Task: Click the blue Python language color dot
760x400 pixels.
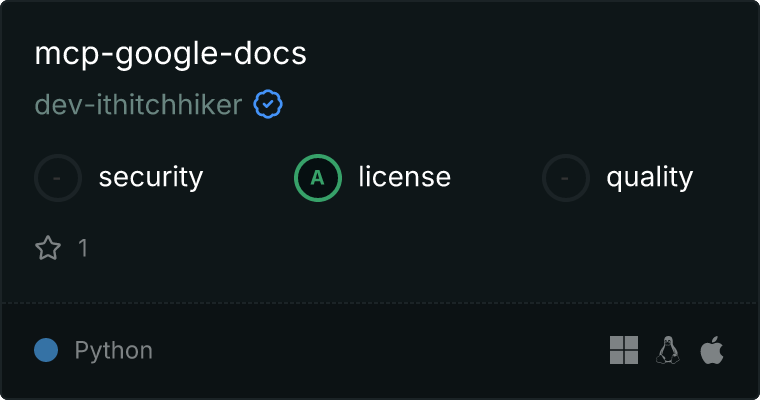Action: coord(46,350)
